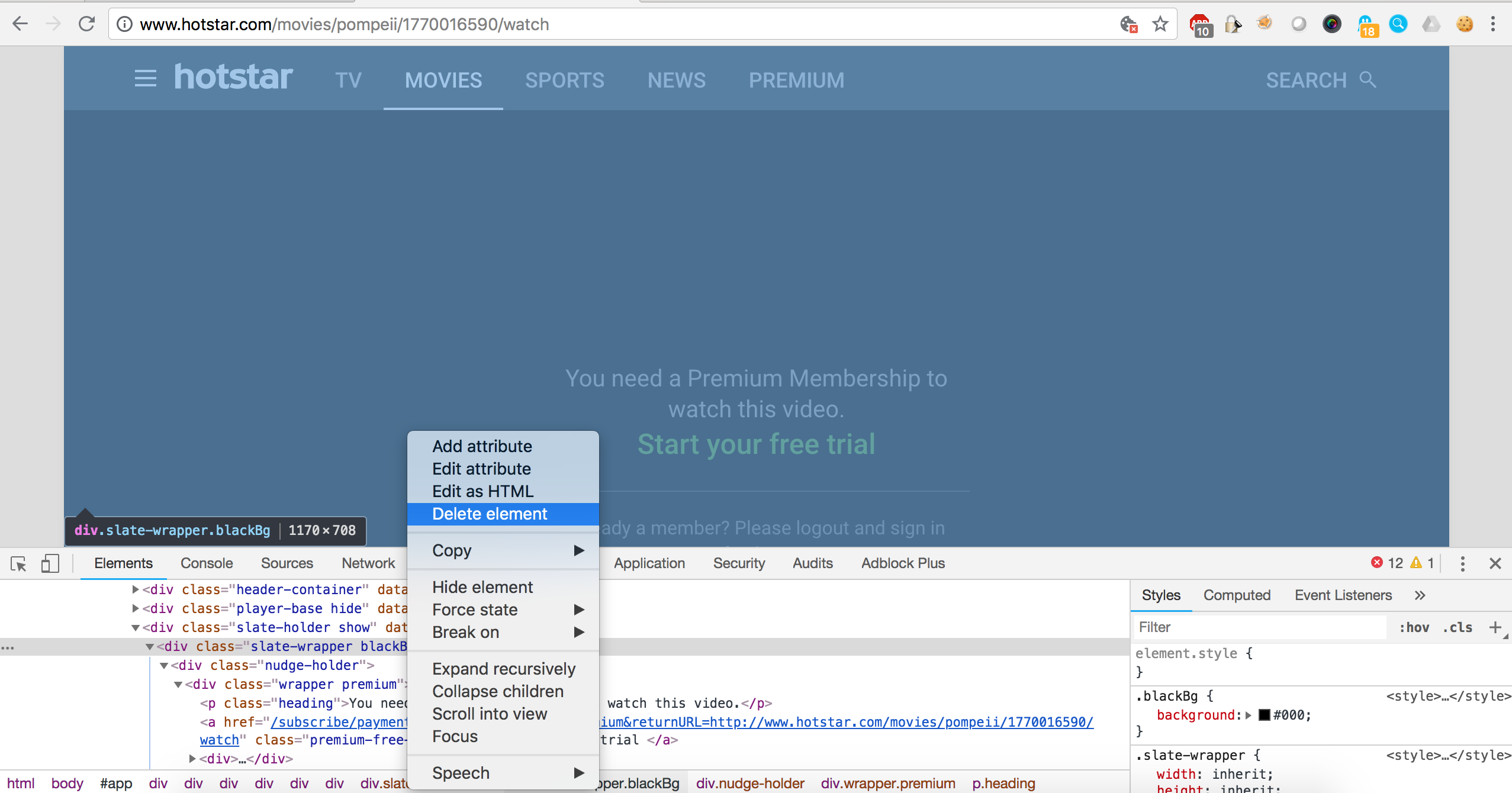Open the NEWS navigation link
Screen dimensions: 1512x793
[x=677, y=80]
